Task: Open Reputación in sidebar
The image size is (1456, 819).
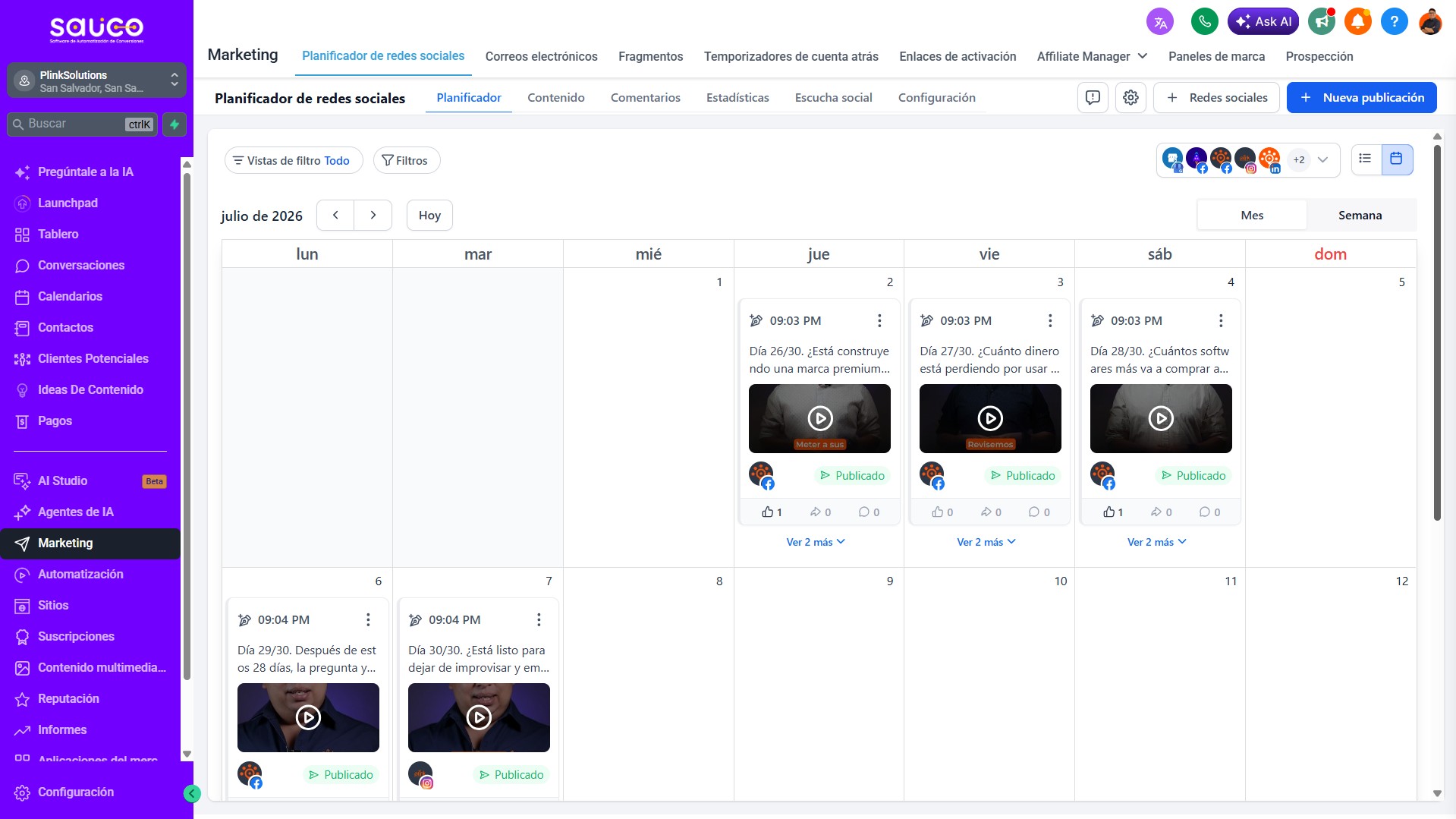Action: tap(68, 699)
